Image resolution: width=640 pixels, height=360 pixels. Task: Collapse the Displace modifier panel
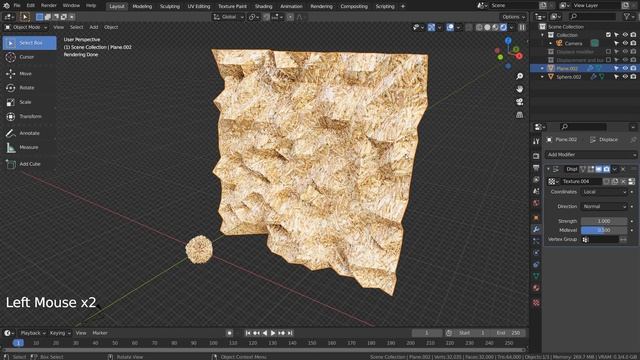548,169
